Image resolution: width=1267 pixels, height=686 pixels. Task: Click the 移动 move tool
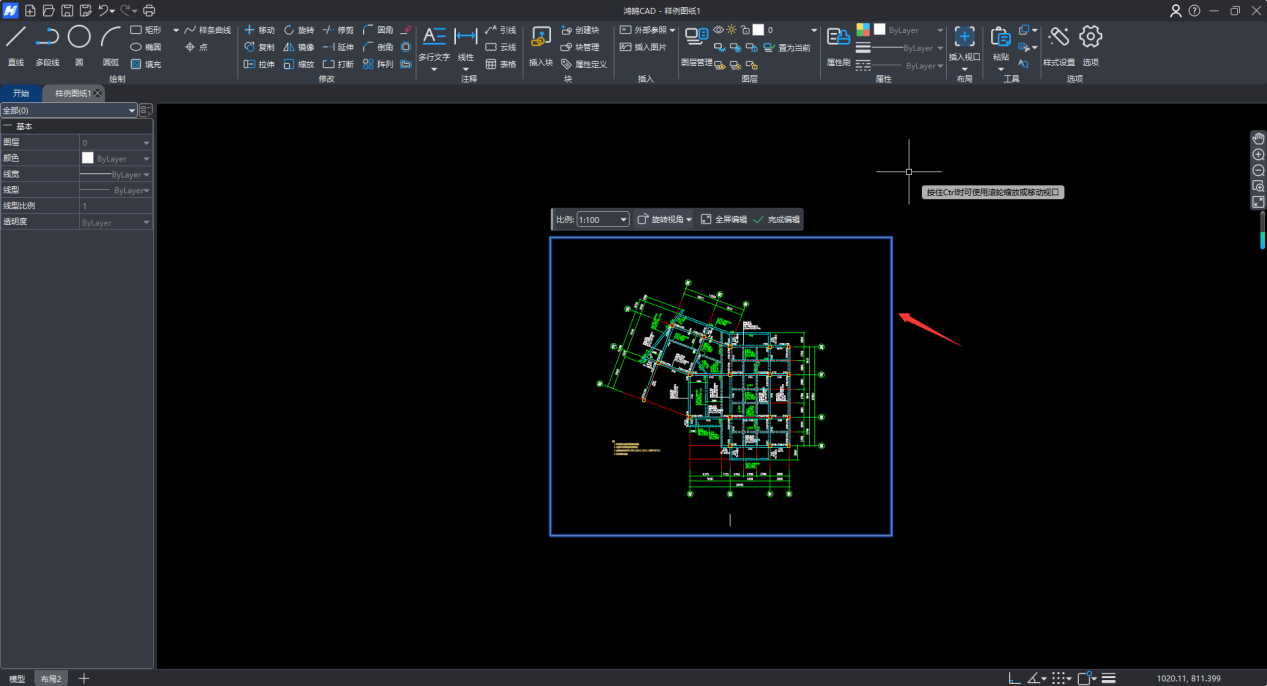tap(259, 31)
